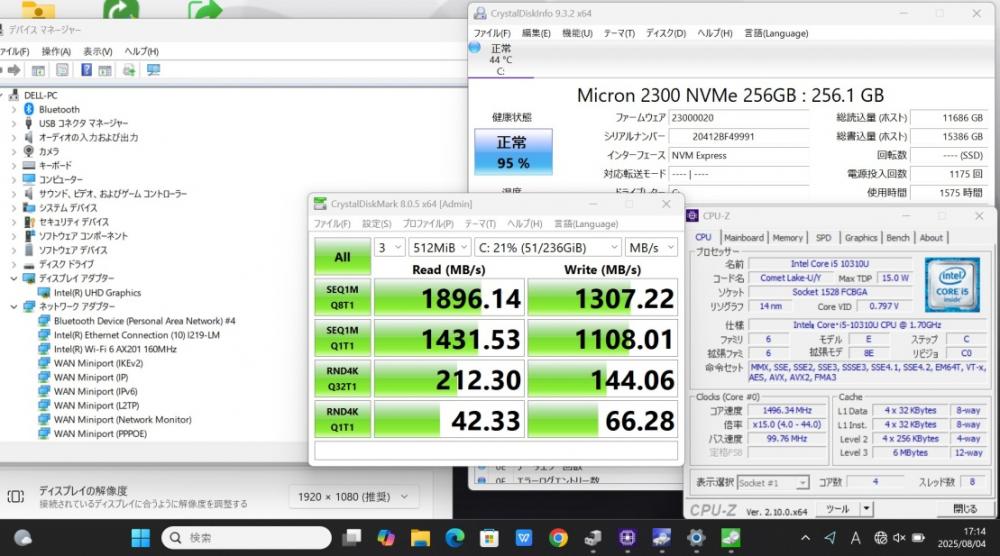Viewport: 1000px width, 556px height.
Task: Click the scan hardware changes monitor icon
Action: click(x=153, y=70)
